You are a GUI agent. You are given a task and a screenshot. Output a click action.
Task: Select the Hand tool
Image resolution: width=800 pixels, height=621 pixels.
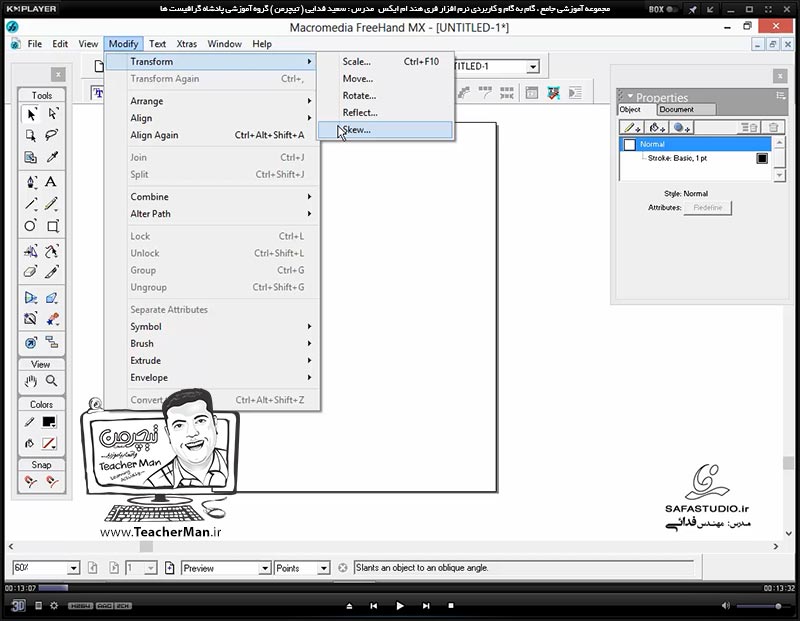(31, 381)
